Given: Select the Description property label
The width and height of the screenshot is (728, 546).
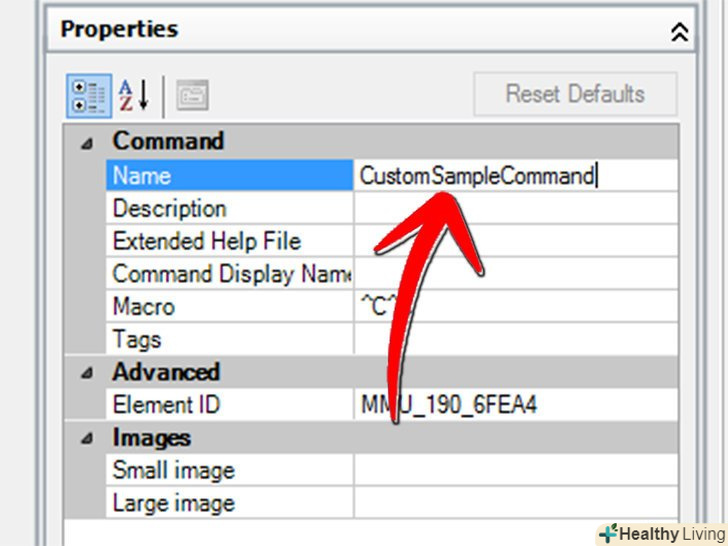Looking at the screenshot, I should (x=169, y=208).
